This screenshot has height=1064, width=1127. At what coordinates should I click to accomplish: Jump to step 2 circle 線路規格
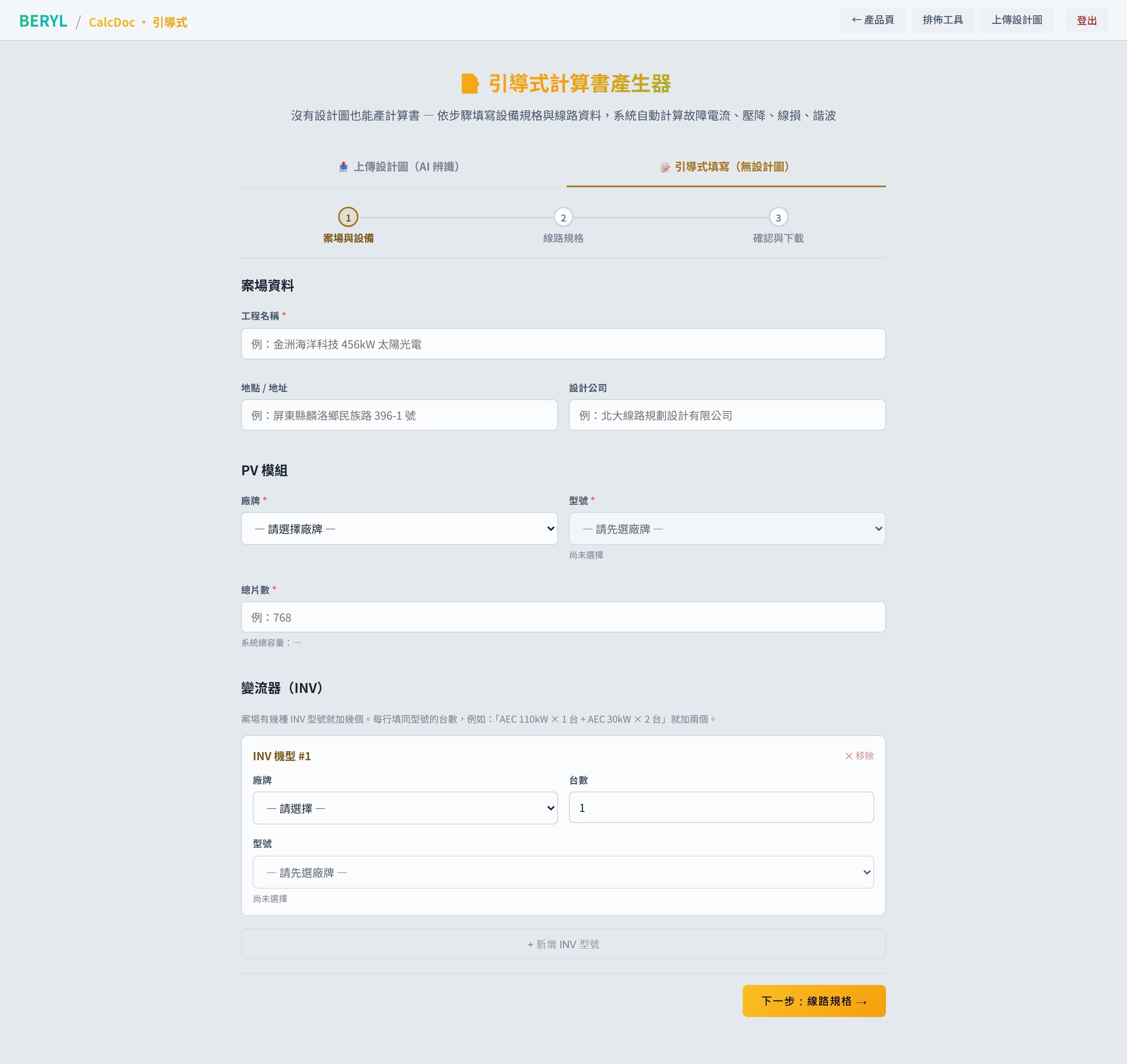pyautogui.click(x=563, y=217)
